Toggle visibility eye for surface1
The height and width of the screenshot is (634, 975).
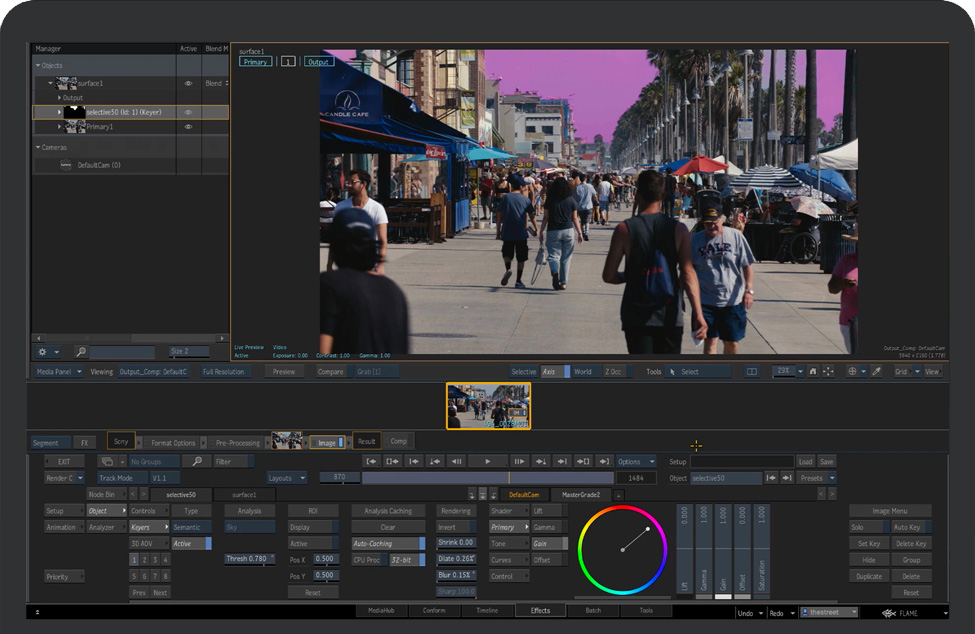pyautogui.click(x=188, y=84)
